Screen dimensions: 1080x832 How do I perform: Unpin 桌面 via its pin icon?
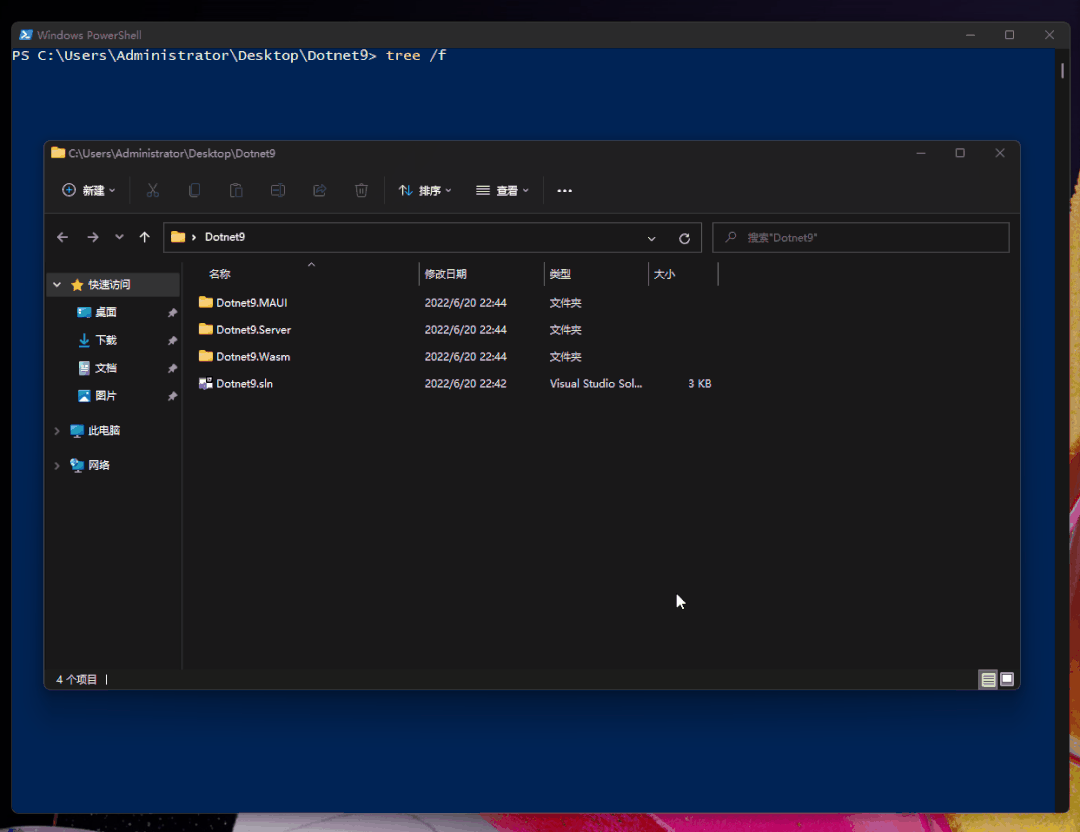(x=172, y=313)
